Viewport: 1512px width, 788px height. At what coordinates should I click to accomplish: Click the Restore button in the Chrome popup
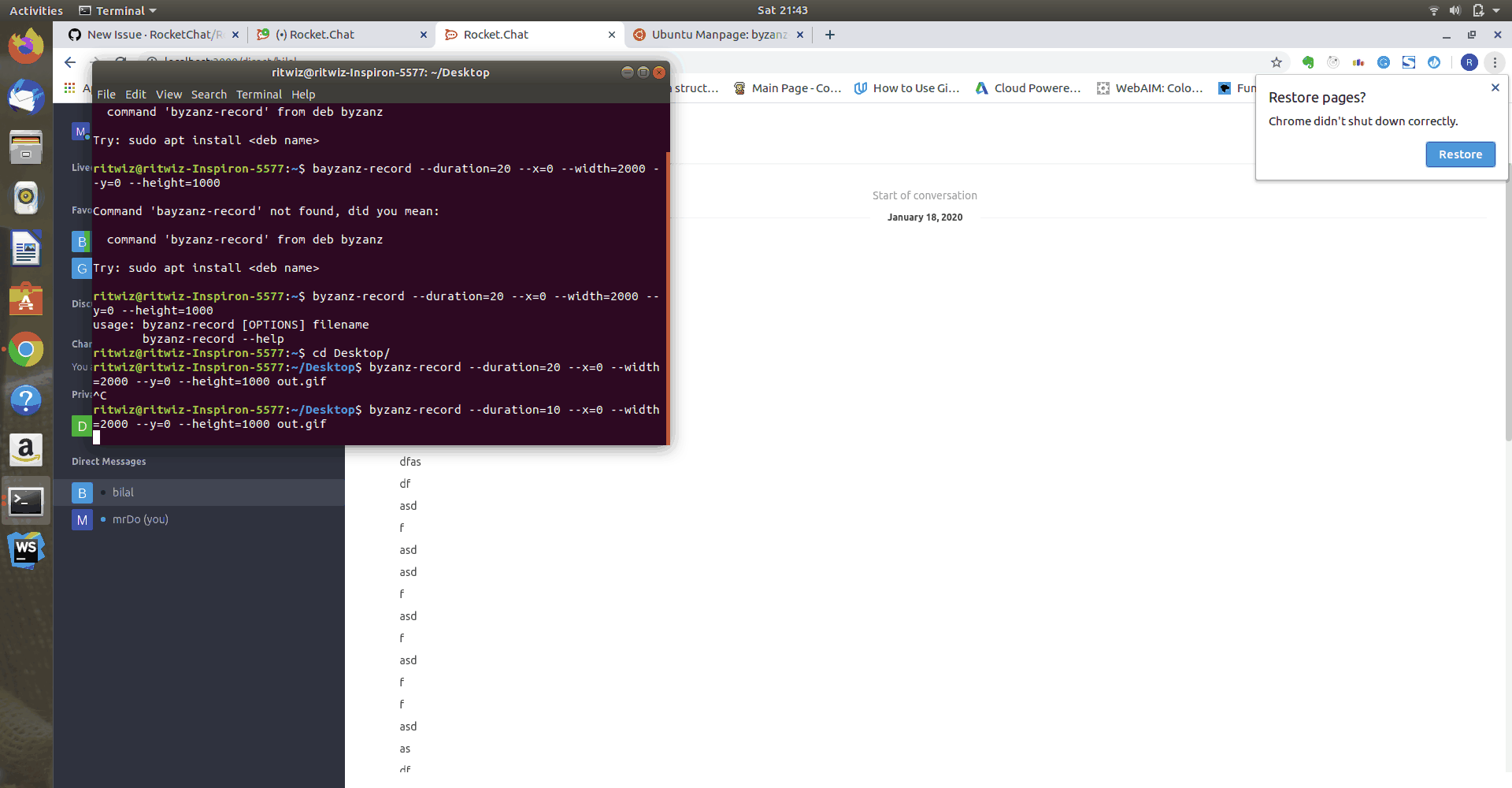[x=1460, y=154]
